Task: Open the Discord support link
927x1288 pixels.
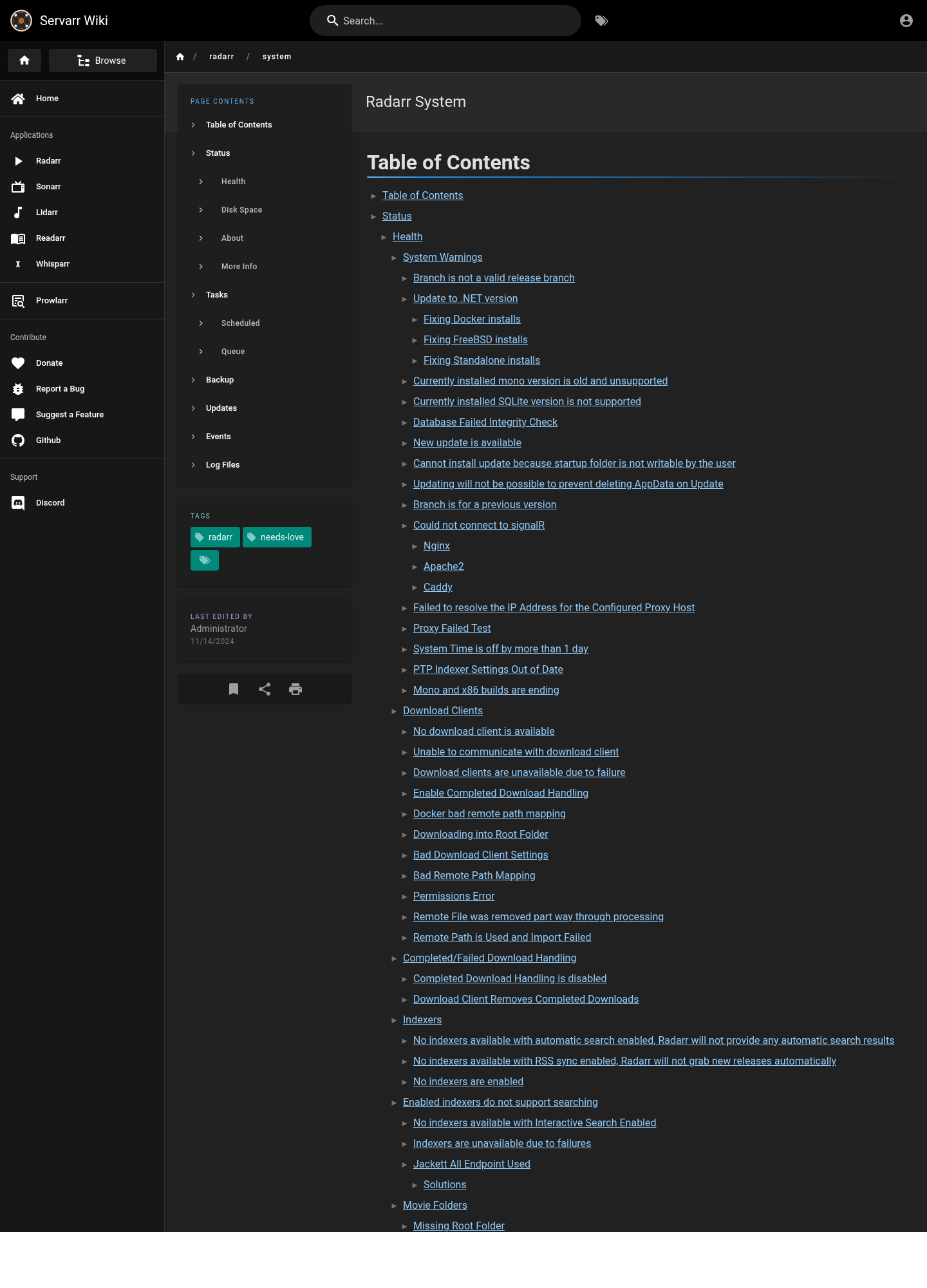Action: click(82, 503)
